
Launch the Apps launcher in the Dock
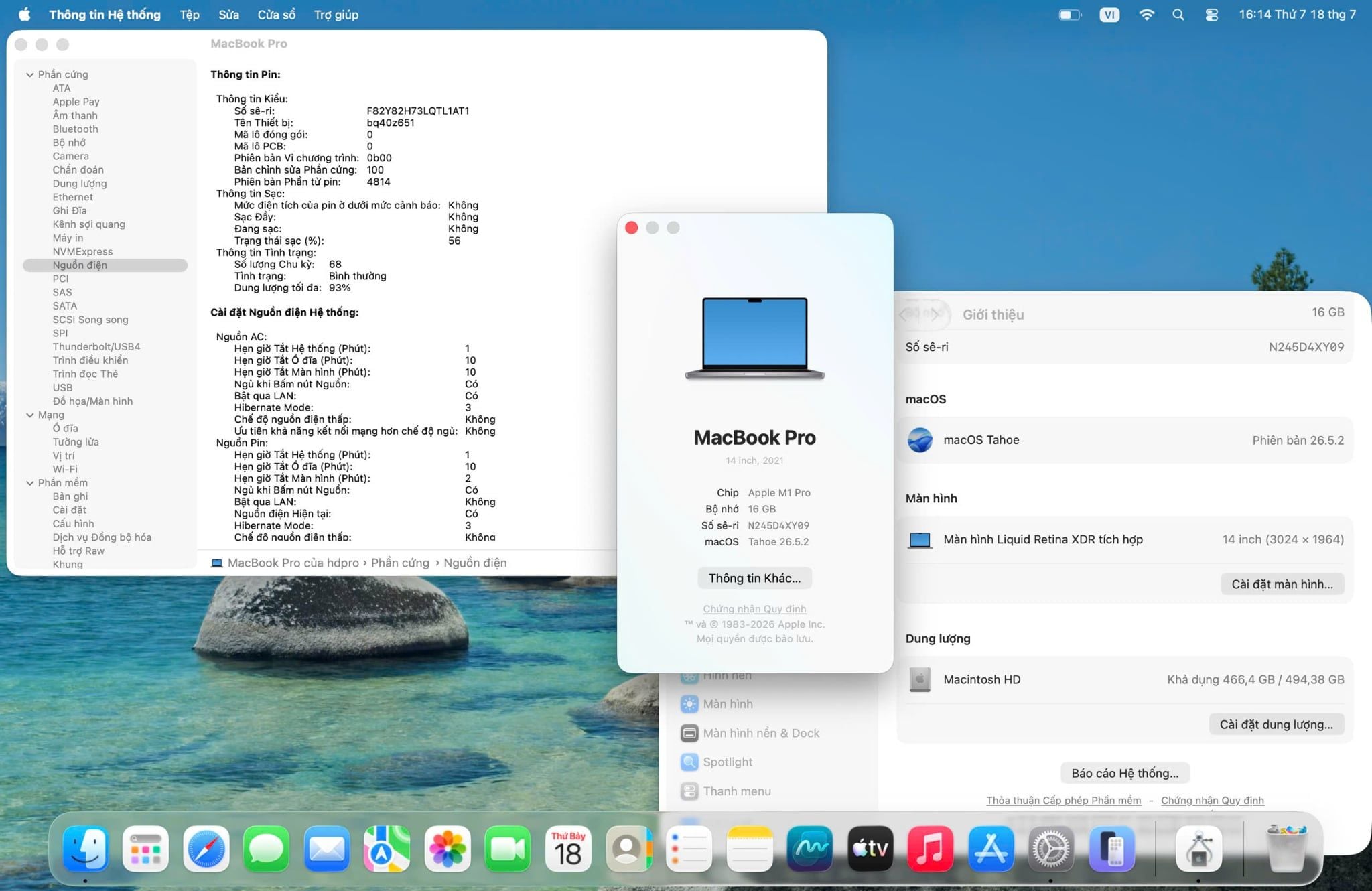point(146,848)
